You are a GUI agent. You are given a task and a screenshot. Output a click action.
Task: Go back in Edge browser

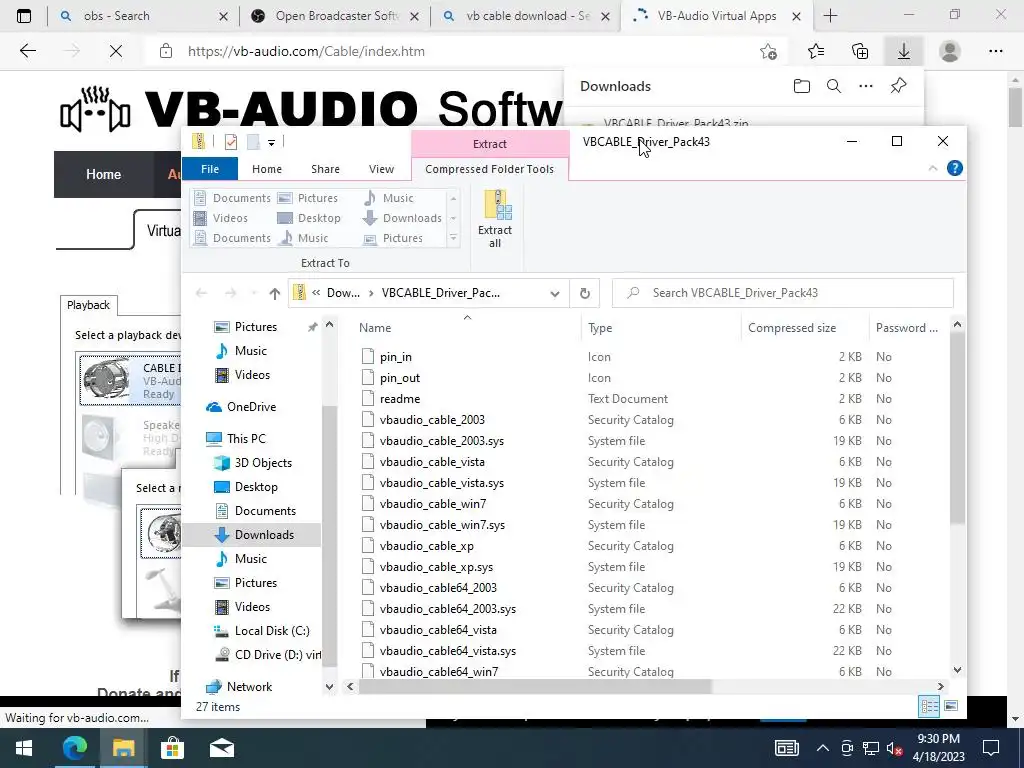tap(27, 51)
